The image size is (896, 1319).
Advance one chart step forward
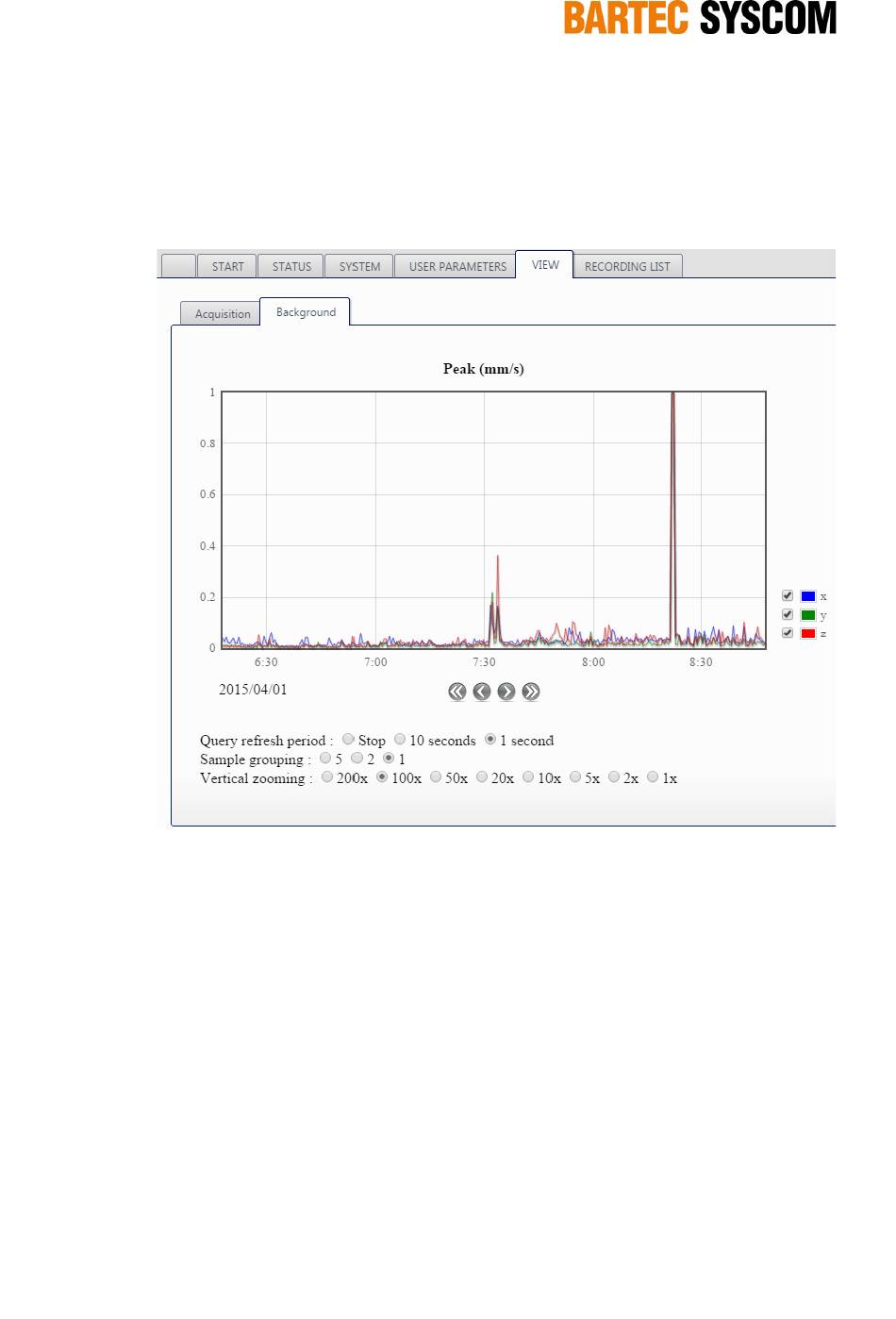506,692
